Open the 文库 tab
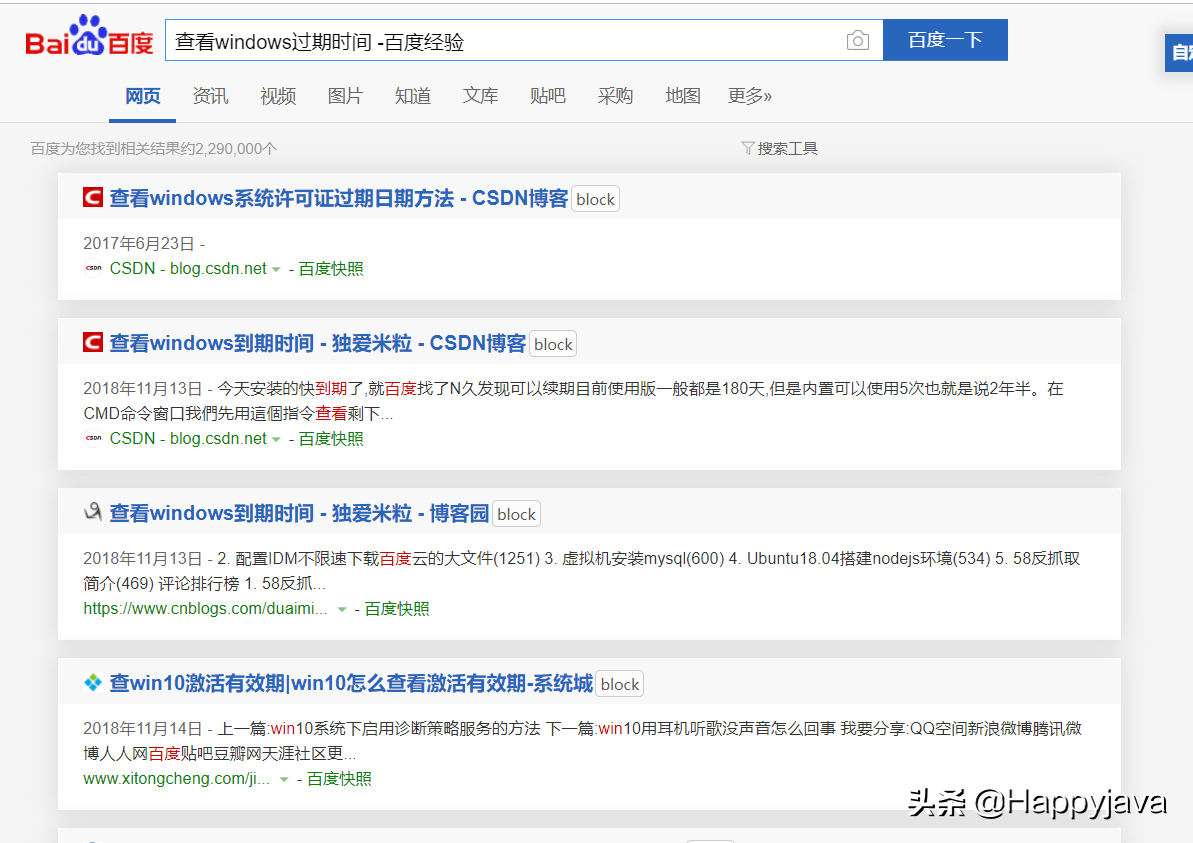 [480, 96]
